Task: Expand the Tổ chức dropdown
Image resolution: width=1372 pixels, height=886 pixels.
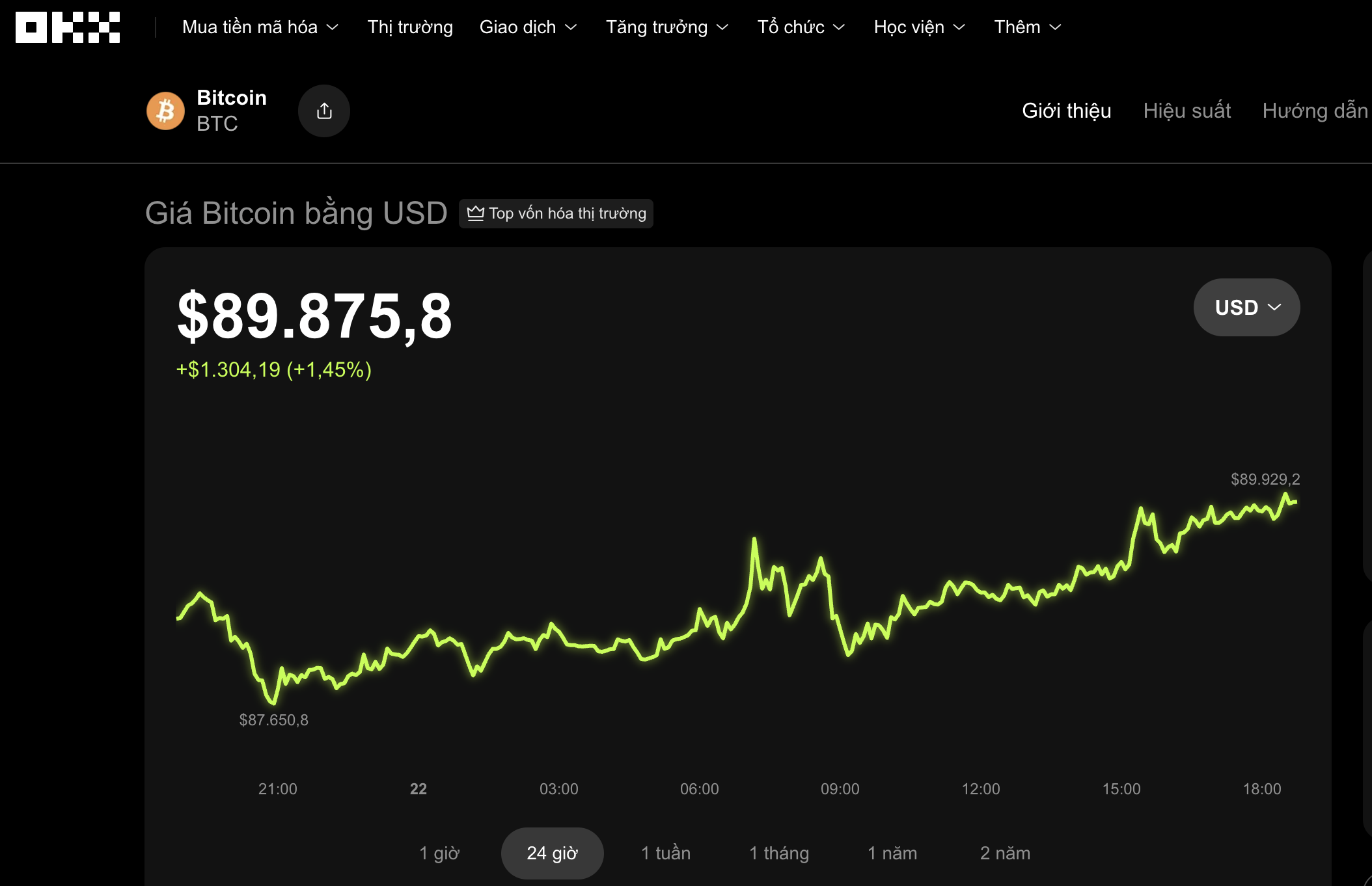Action: [x=801, y=27]
